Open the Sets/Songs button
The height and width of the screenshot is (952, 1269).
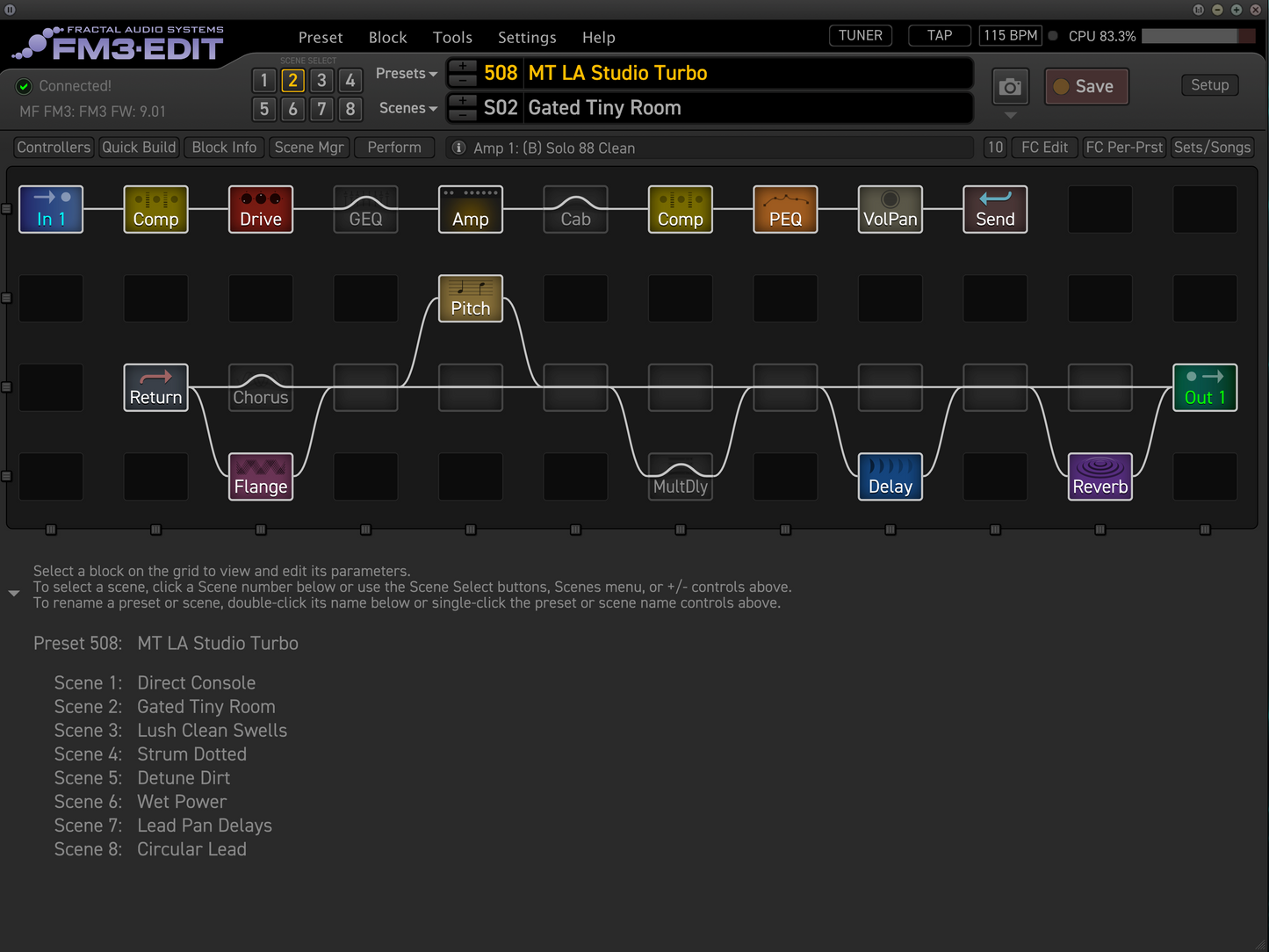click(x=1212, y=148)
